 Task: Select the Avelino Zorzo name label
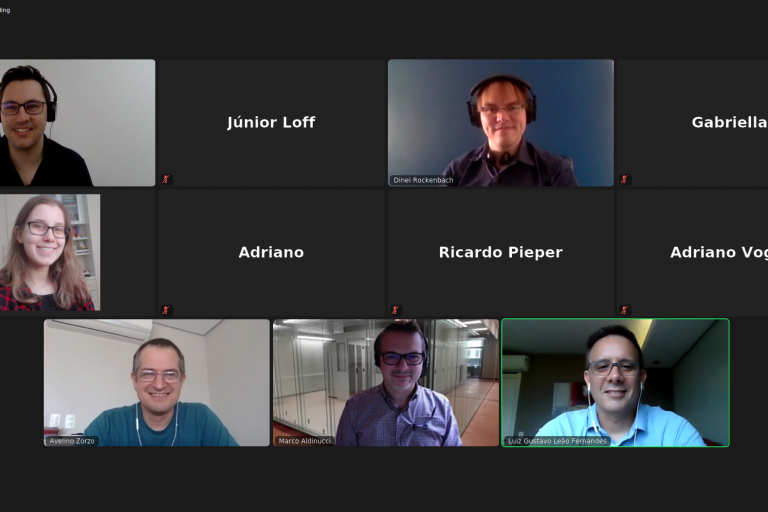(72, 441)
